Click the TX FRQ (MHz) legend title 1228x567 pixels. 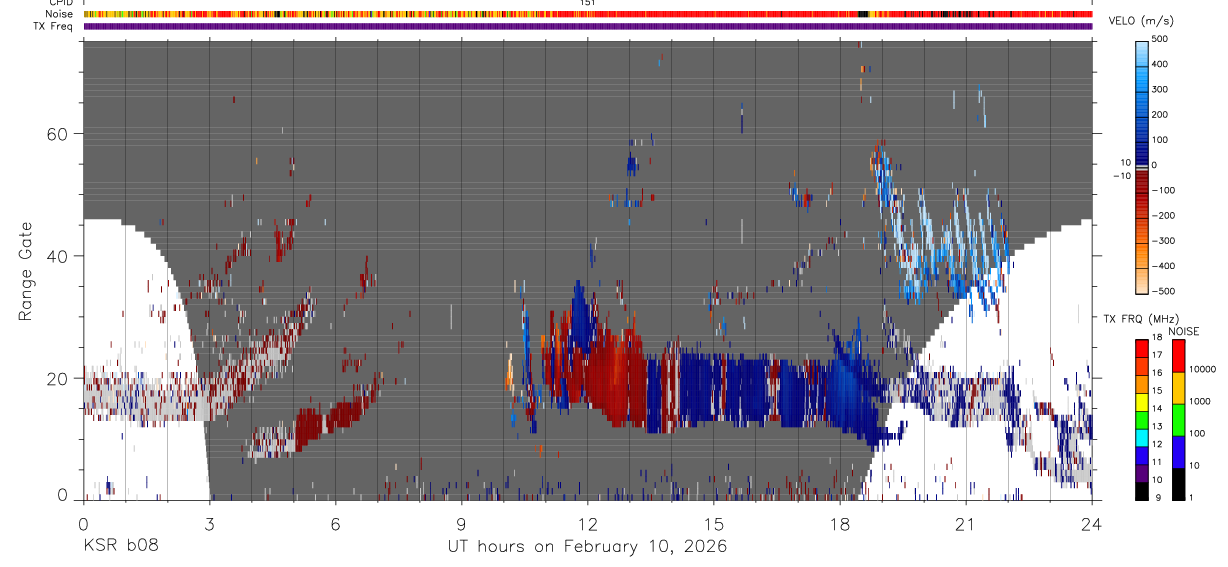tap(1142, 319)
